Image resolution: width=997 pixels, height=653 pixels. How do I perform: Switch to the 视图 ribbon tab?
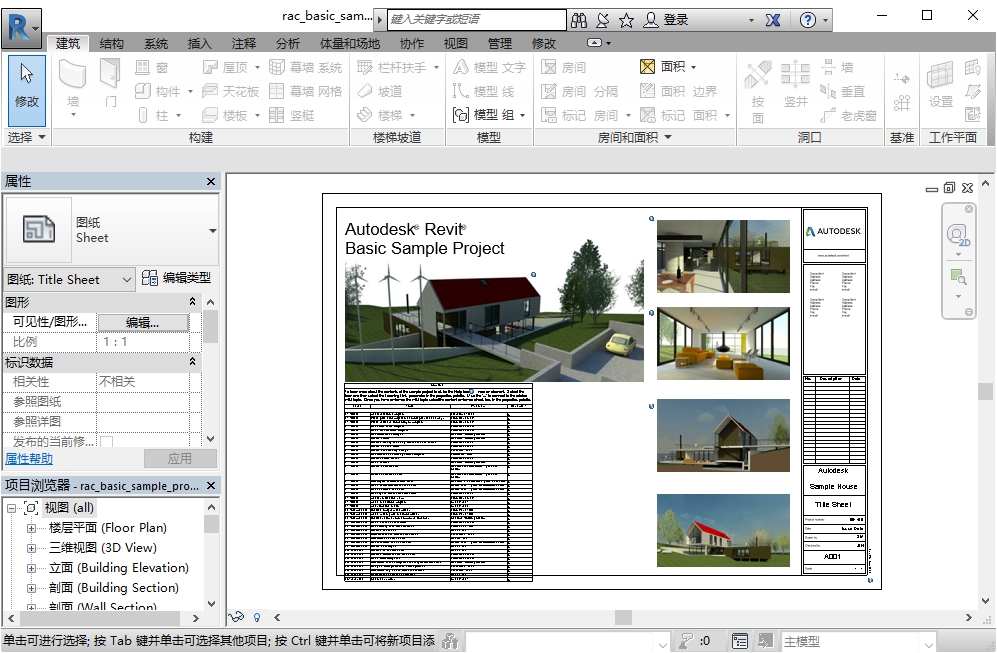(x=455, y=43)
